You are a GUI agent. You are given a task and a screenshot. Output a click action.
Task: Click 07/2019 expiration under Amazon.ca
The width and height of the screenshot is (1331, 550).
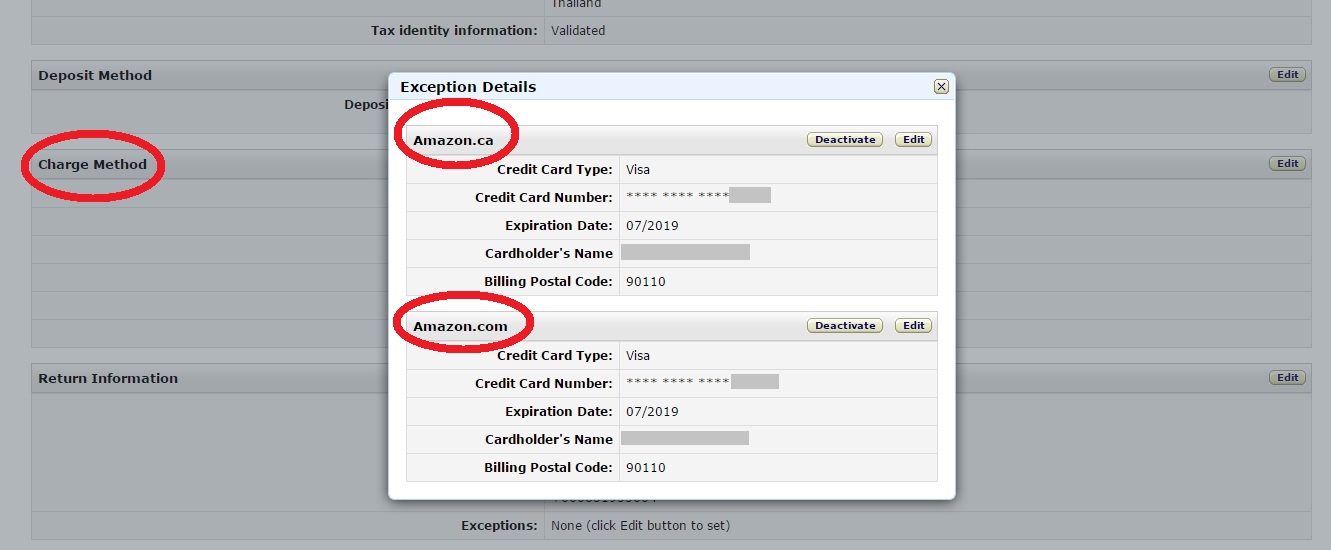pos(652,225)
